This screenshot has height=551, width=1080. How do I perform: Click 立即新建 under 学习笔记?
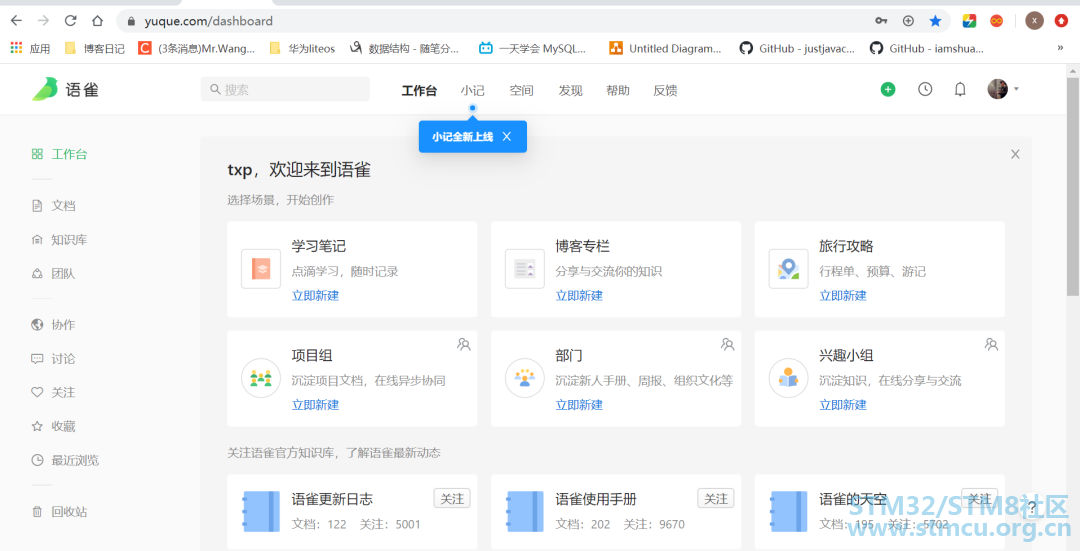click(315, 295)
